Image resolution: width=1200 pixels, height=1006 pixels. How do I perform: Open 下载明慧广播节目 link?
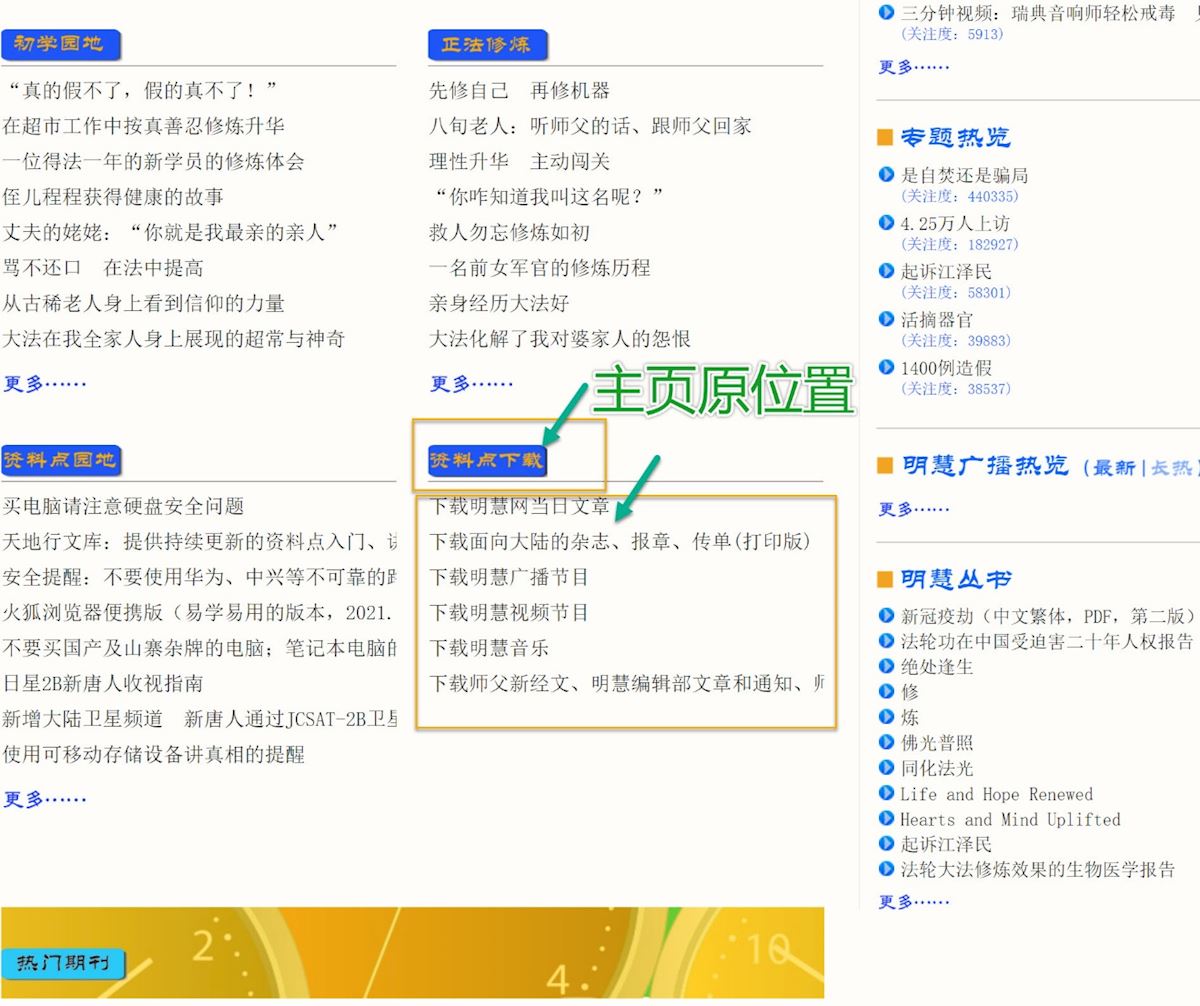click(509, 577)
